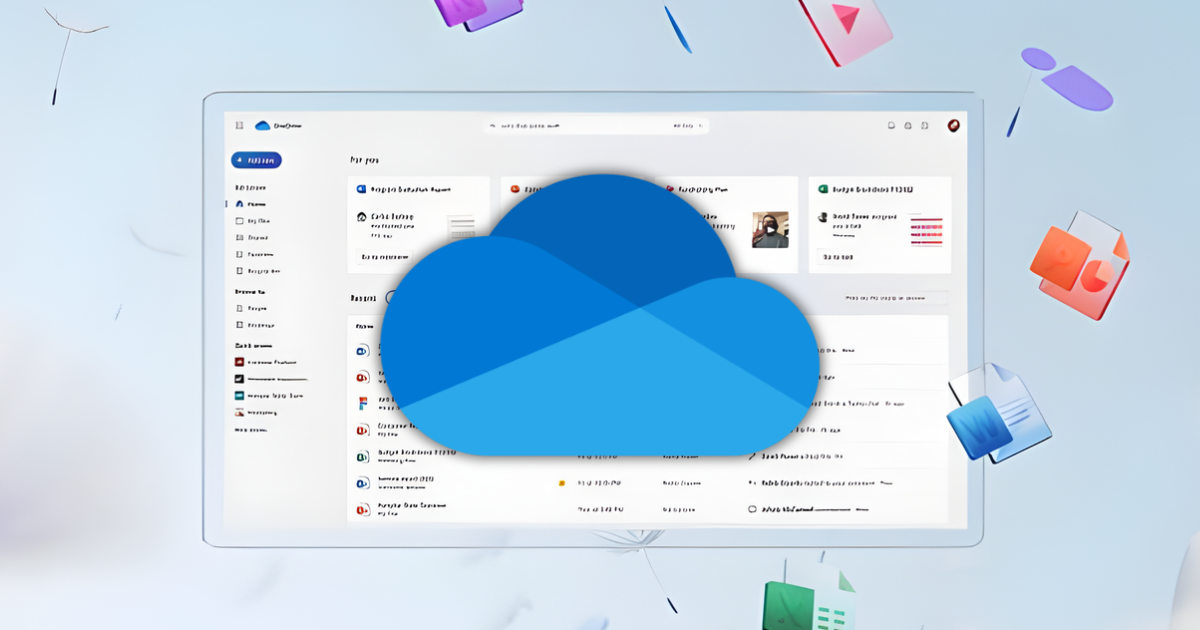Image resolution: width=1200 pixels, height=630 pixels.
Task: Click the button at bottom of Word card
Action: click(x=383, y=257)
